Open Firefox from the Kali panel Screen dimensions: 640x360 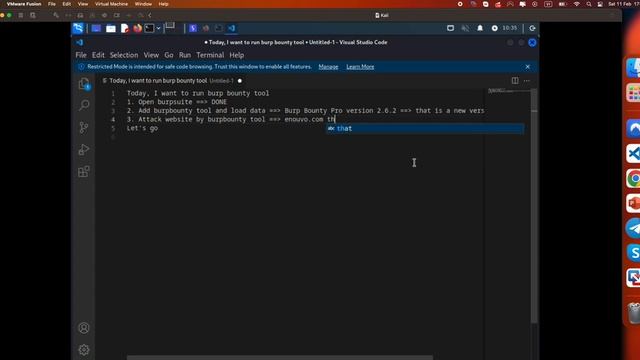(138, 28)
